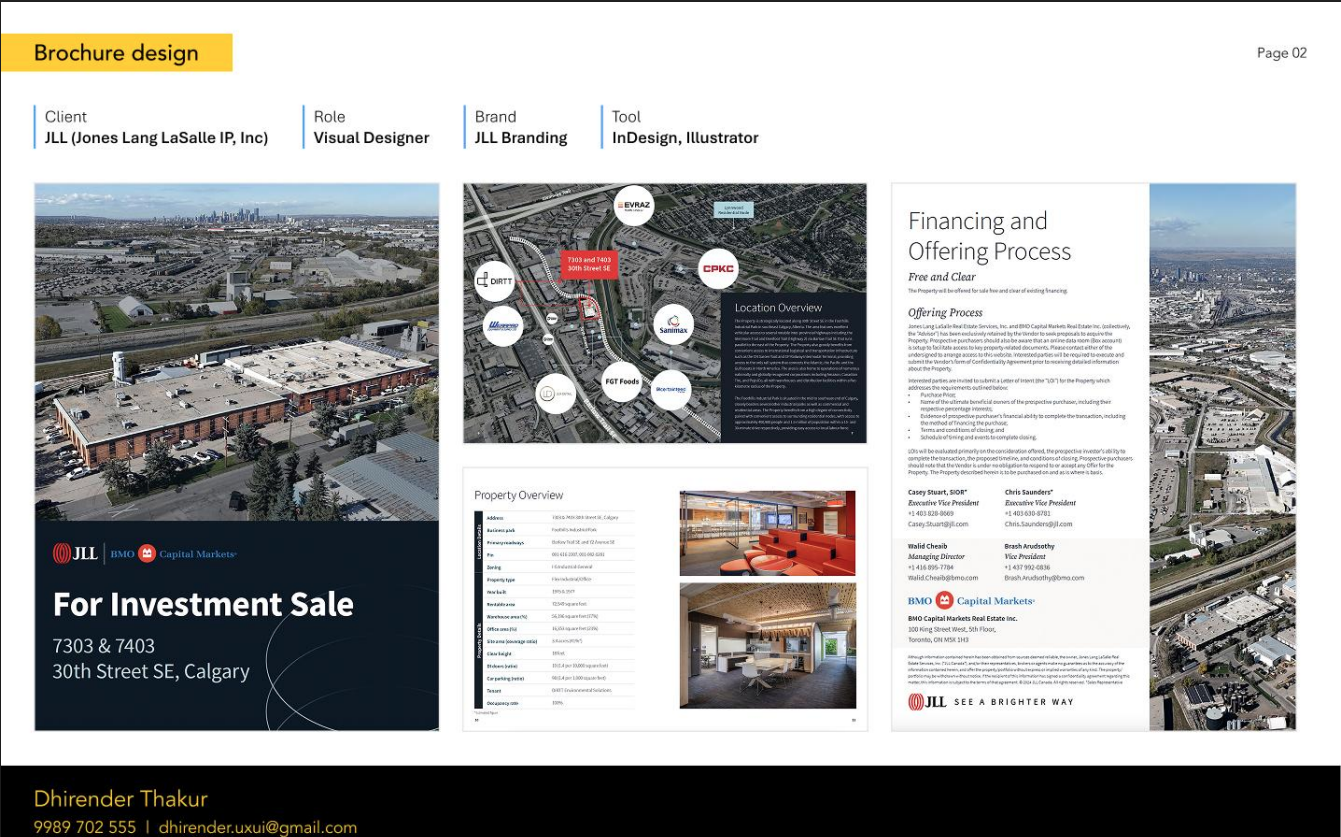This screenshot has width=1341, height=837.
Task: Click the LD Dental logo circle on map
Action: [555, 394]
